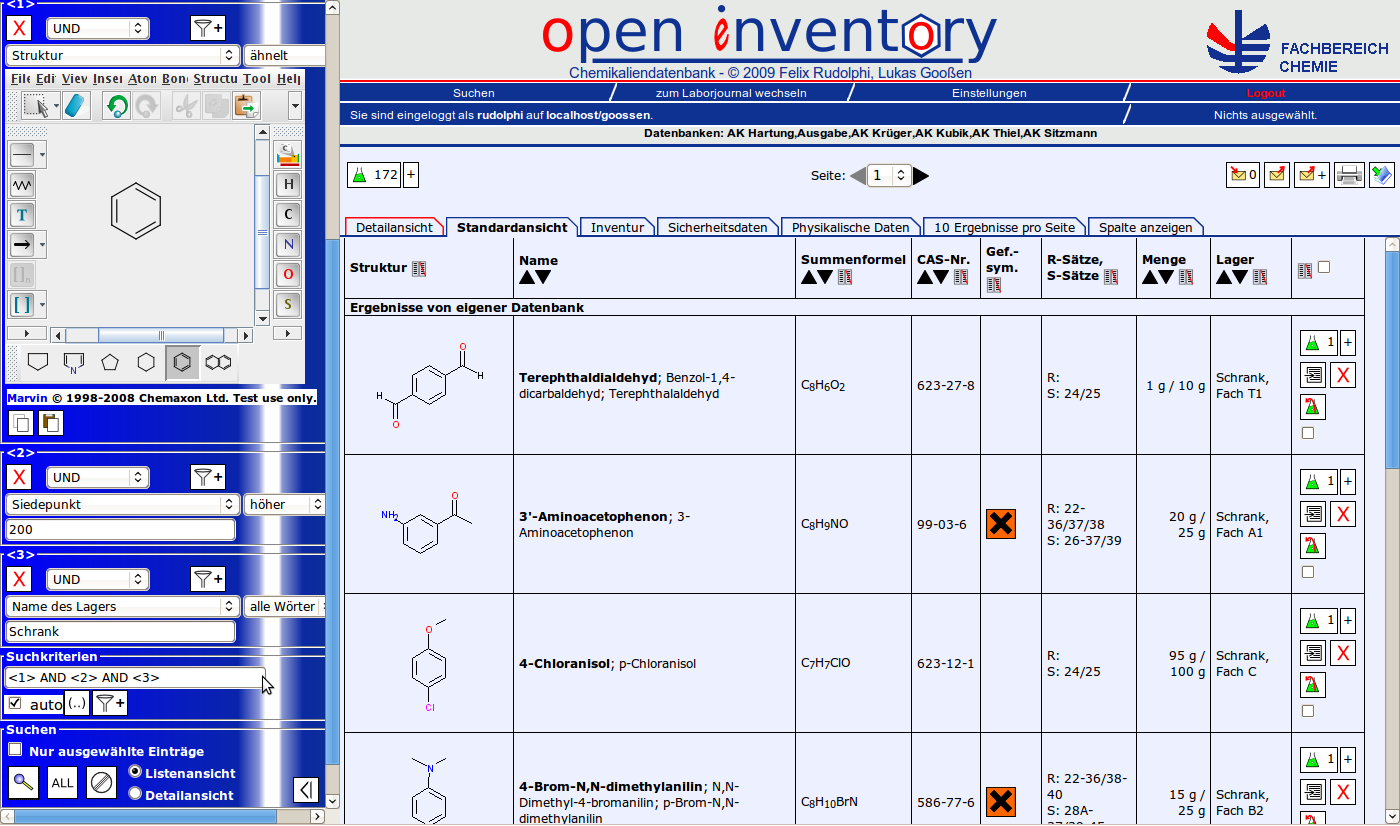Open the Struktur field dropdown
Screen dimensions: 1400x826
tap(122, 55)
